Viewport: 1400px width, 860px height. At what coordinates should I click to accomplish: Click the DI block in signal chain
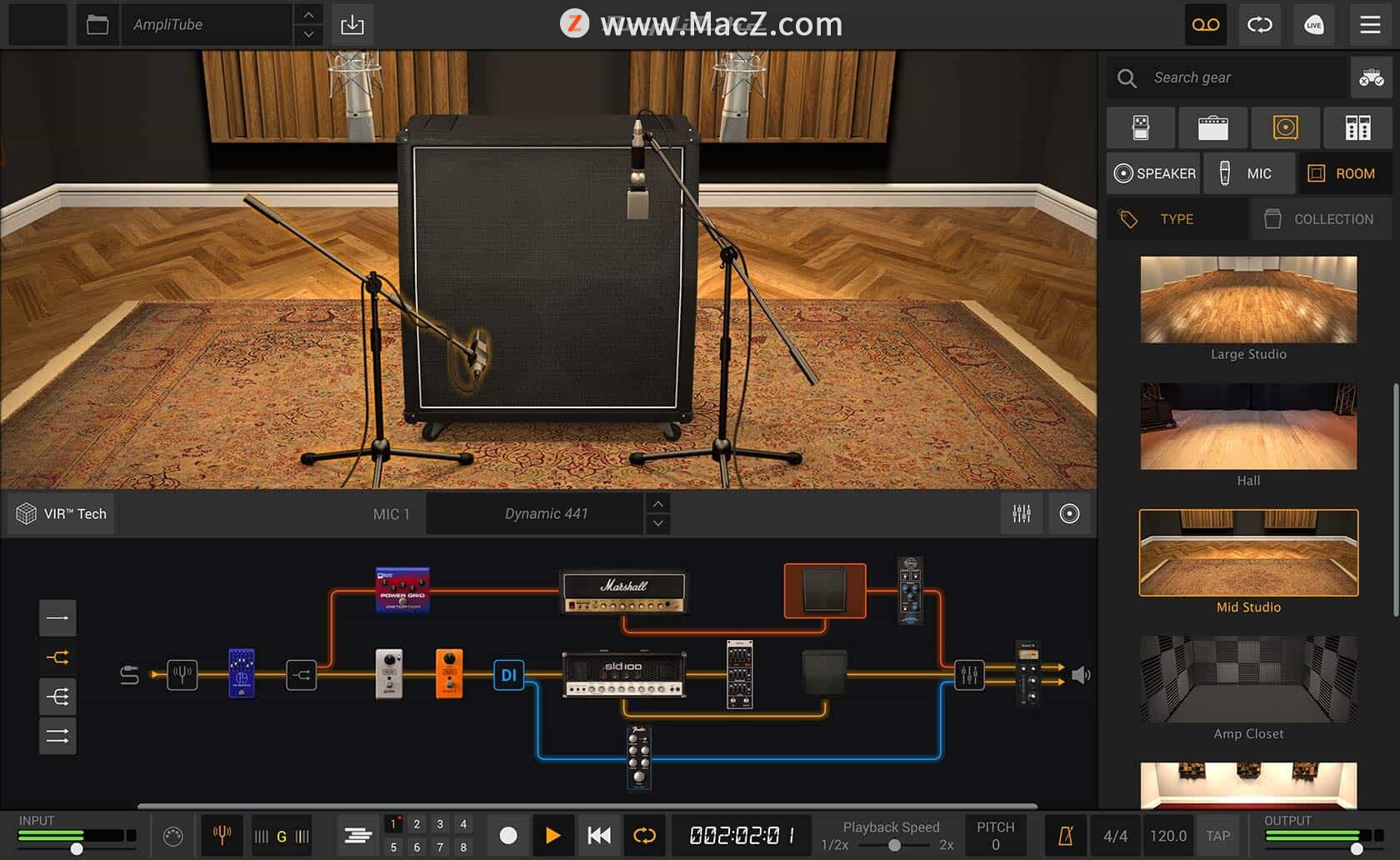coord(508,675)
